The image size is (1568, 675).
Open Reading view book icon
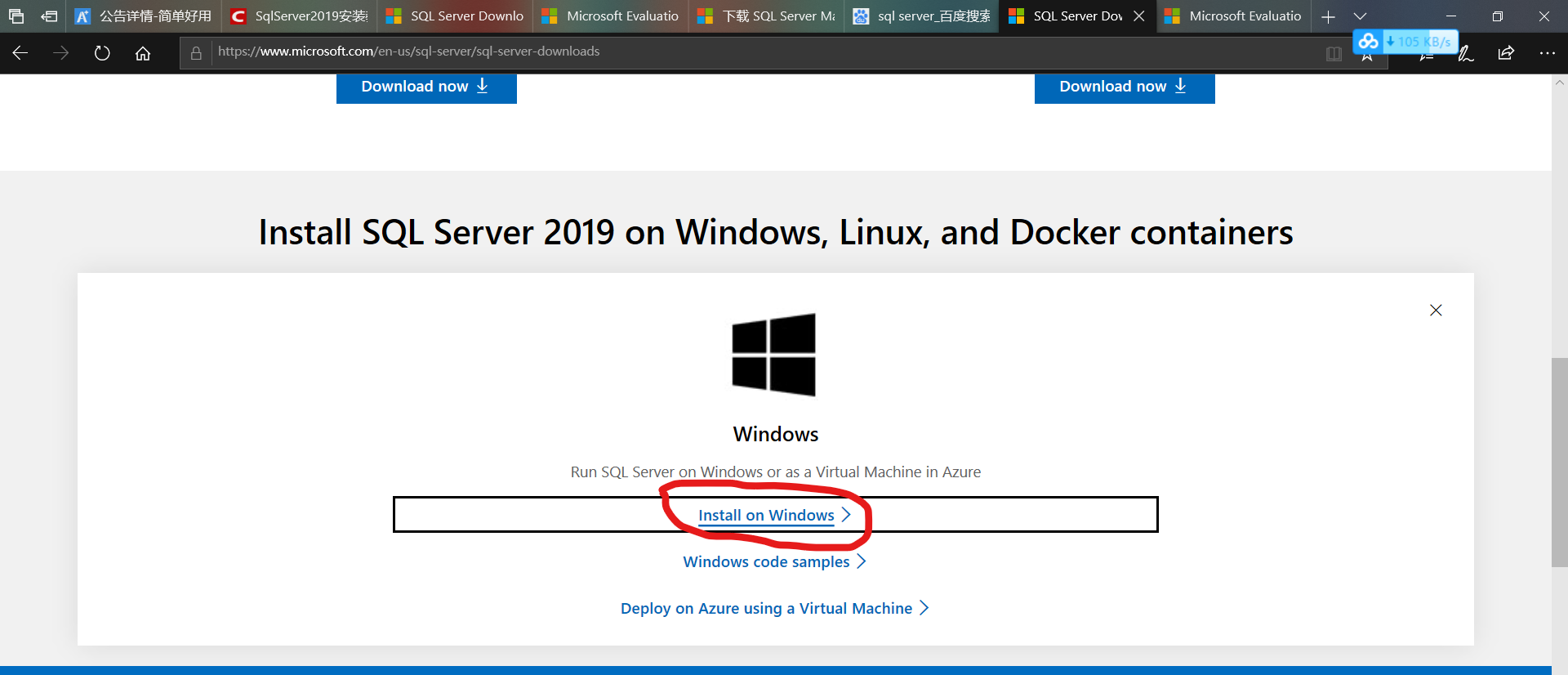click(x=1334, y=54)
